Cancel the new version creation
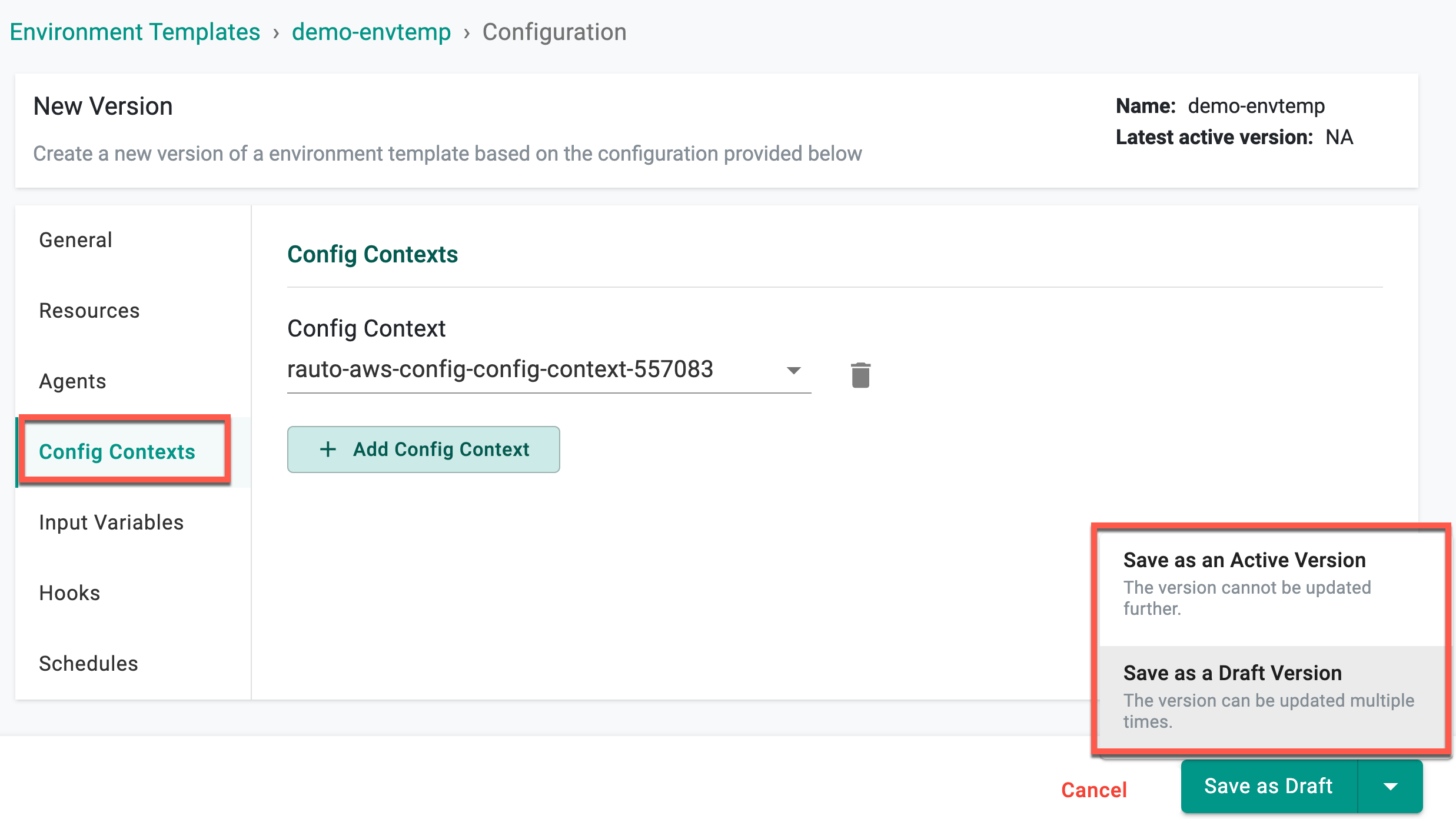Image resolution: width=1456 pixels, height=819 pixels. click(x=1094, y=790)
